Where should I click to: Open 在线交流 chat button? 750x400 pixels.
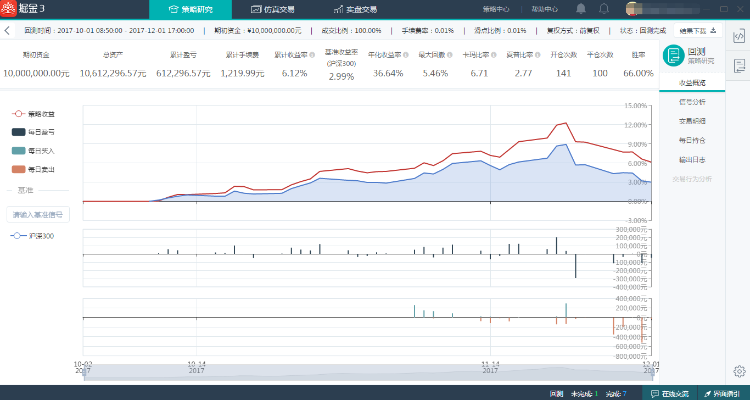point(672,393)
